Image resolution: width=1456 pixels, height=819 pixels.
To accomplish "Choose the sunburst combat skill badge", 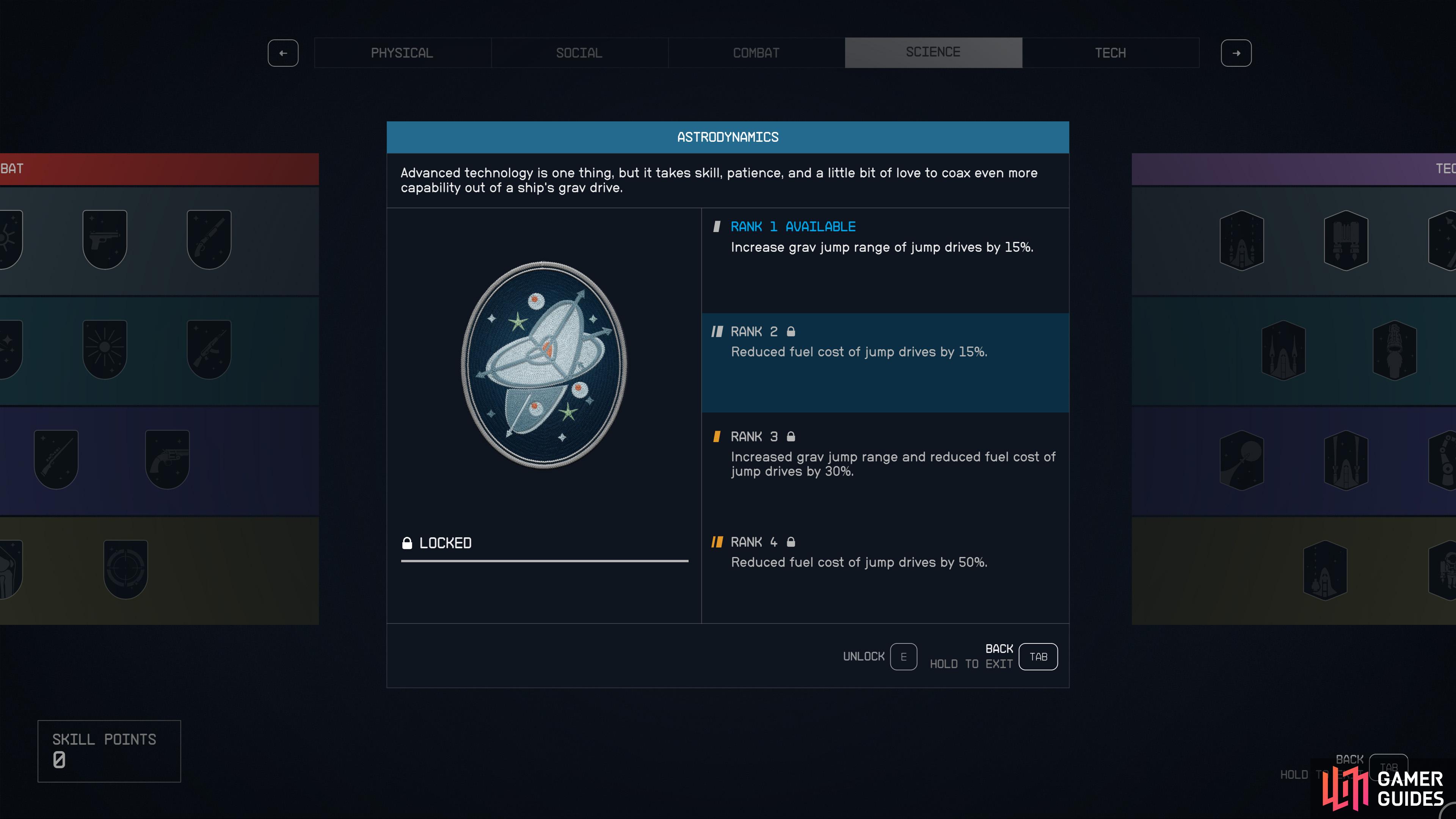I will (x=105, y=349).
